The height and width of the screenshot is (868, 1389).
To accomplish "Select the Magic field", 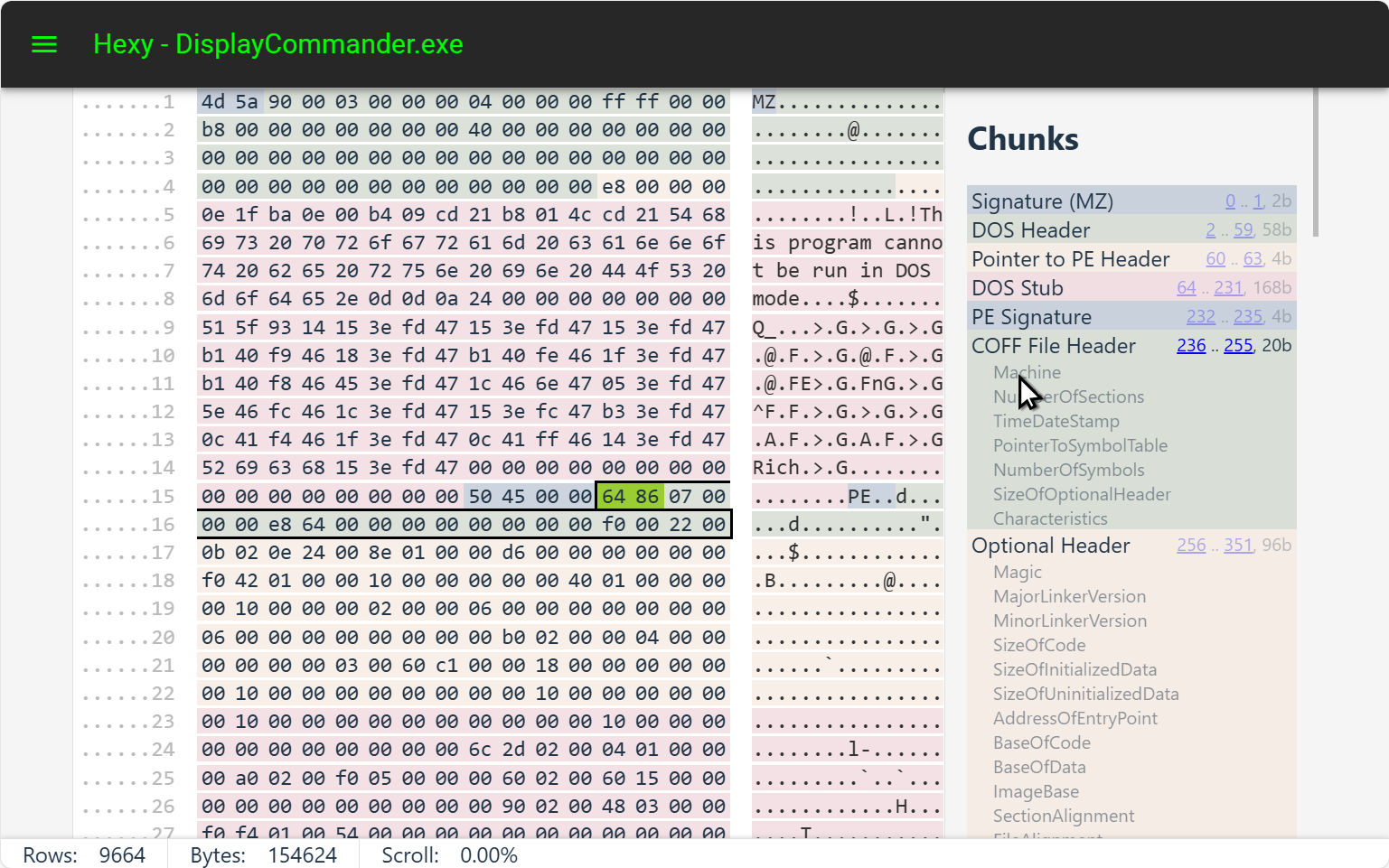I will (x=1018, y=572).
